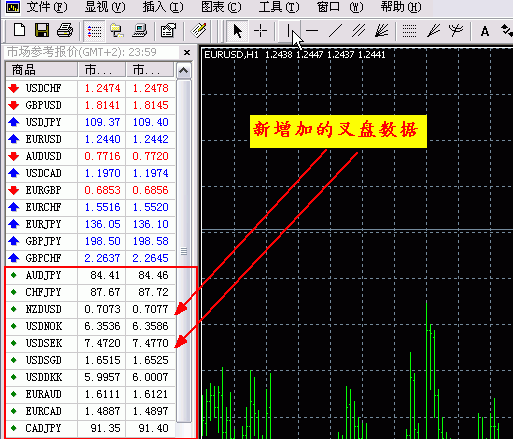Open the Terminal computer icon

[x=139, y=31]
